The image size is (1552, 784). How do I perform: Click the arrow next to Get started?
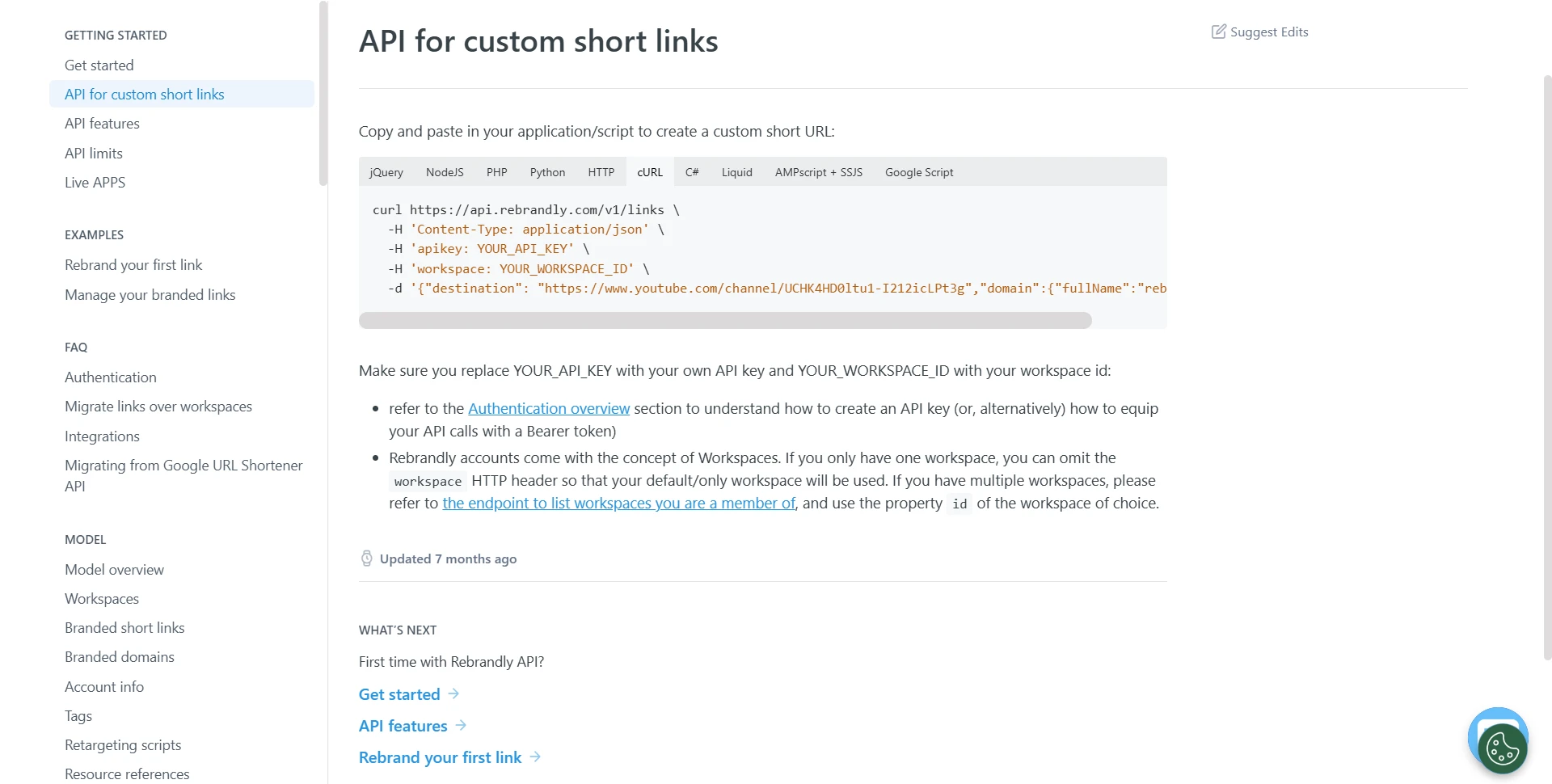coord(455,693)
